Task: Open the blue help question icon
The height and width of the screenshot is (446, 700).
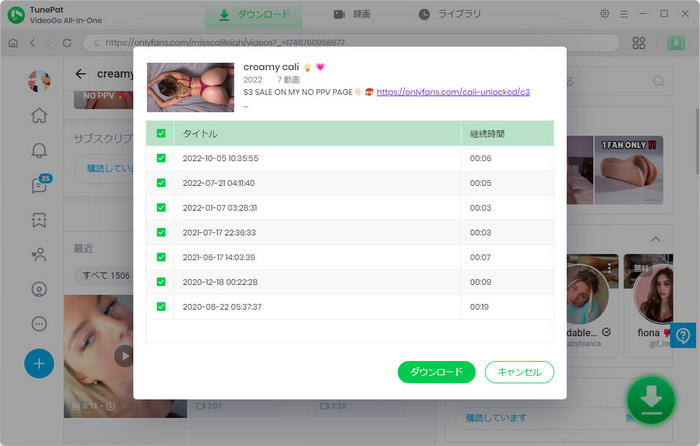Action: point(683,335)
